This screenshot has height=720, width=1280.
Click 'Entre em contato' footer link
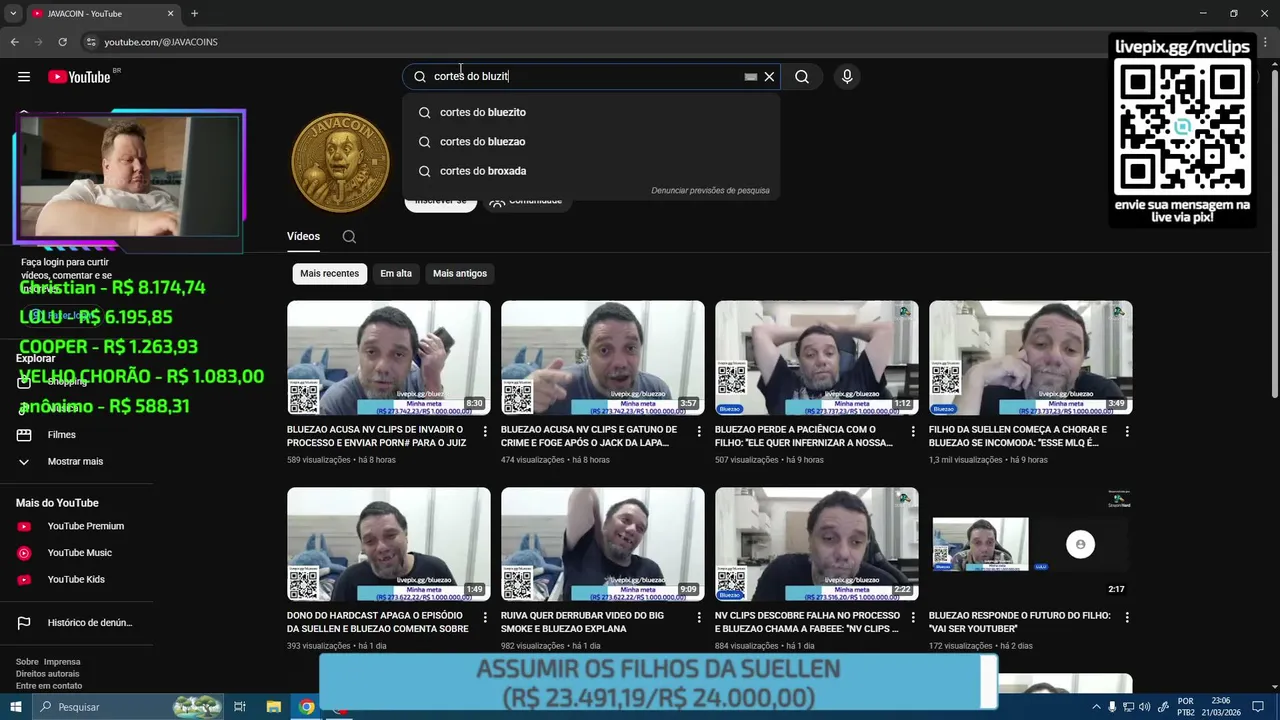coord(49,686)
